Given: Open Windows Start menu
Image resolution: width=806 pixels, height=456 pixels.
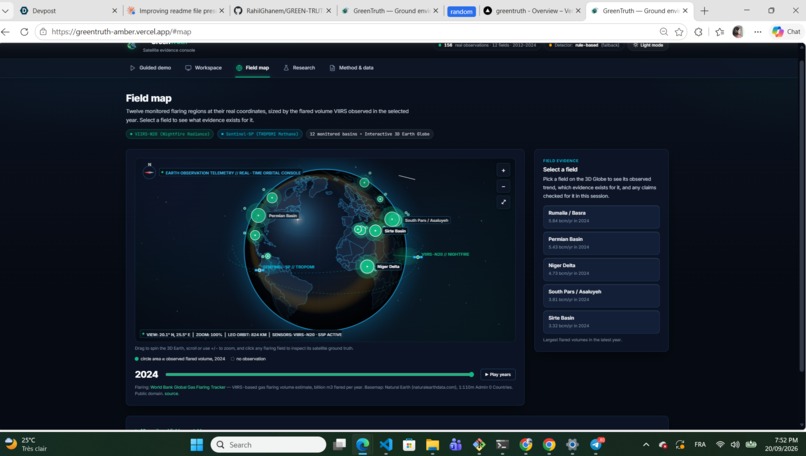Looking at the screenshot, I should pos(196,445).
